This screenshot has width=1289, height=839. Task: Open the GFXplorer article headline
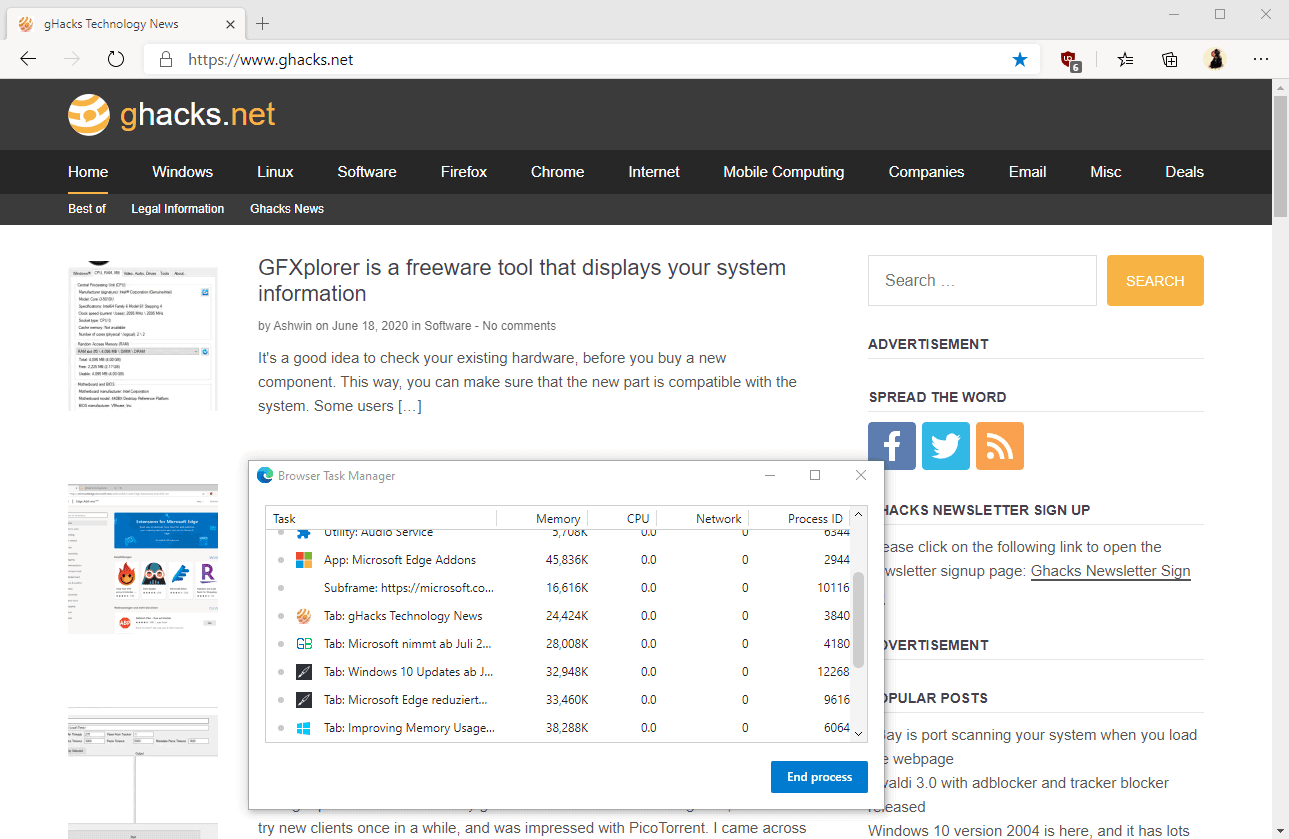point(522,281)
